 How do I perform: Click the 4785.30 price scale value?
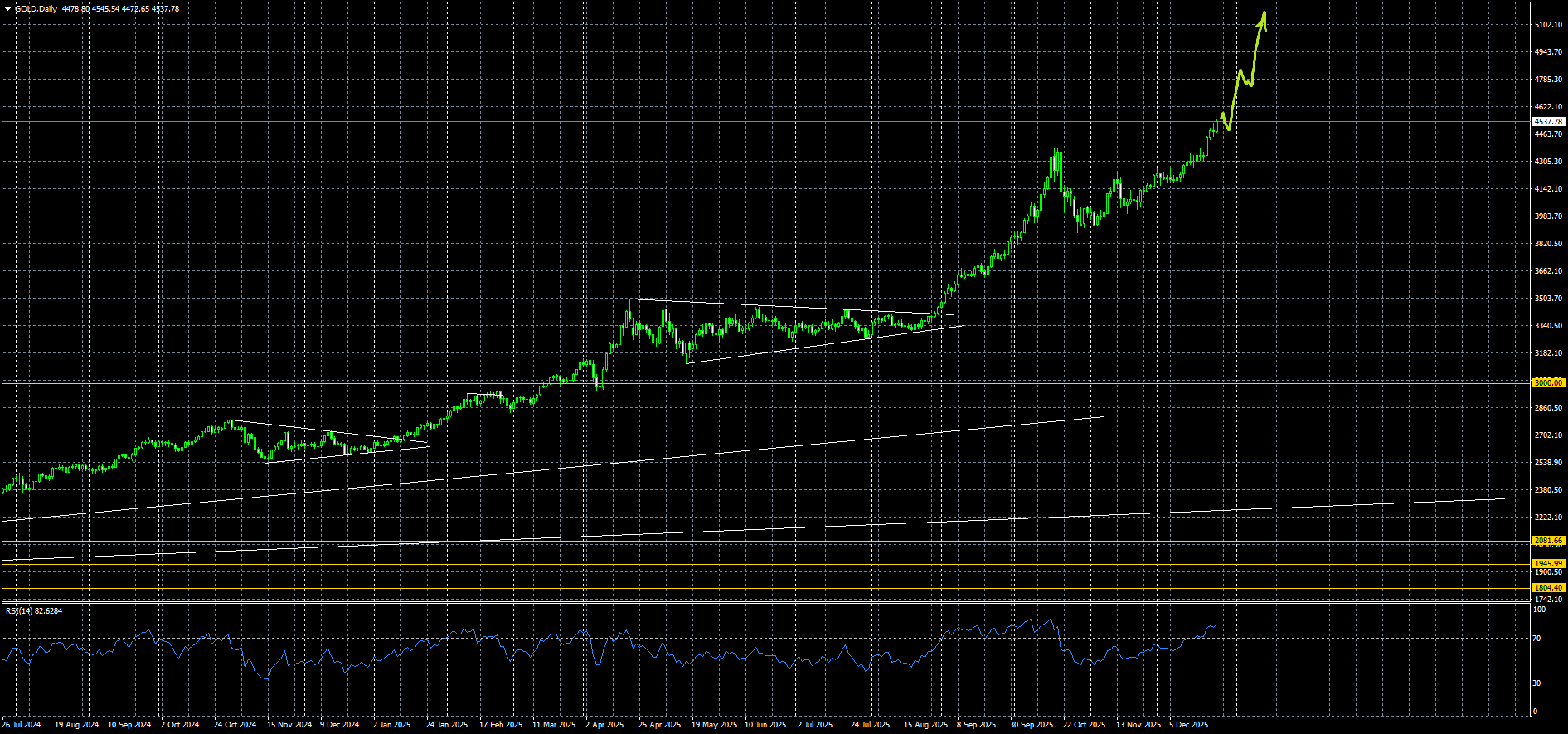click(x=1548, y=80)
